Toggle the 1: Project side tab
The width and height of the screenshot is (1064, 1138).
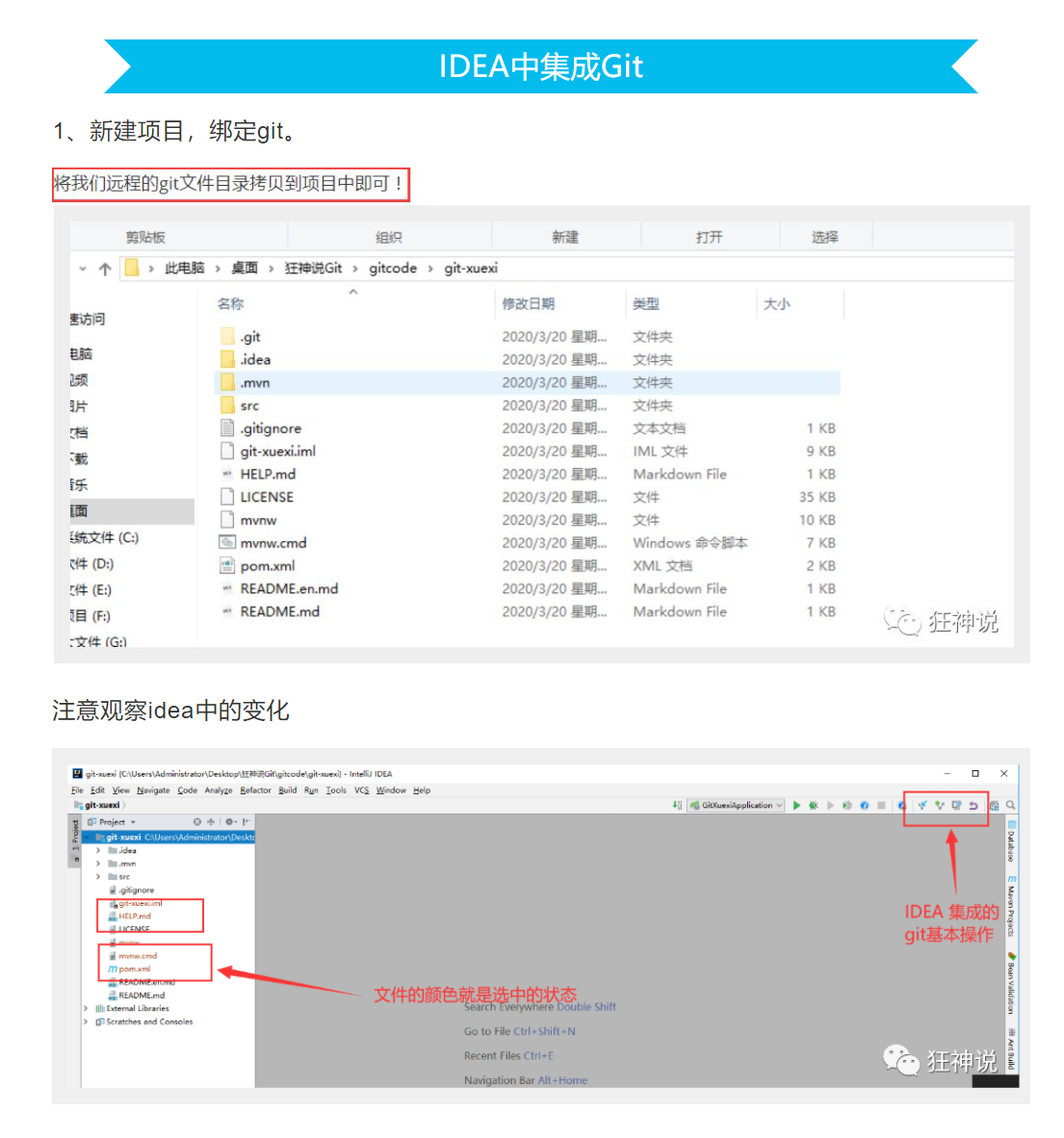(75, 841)
